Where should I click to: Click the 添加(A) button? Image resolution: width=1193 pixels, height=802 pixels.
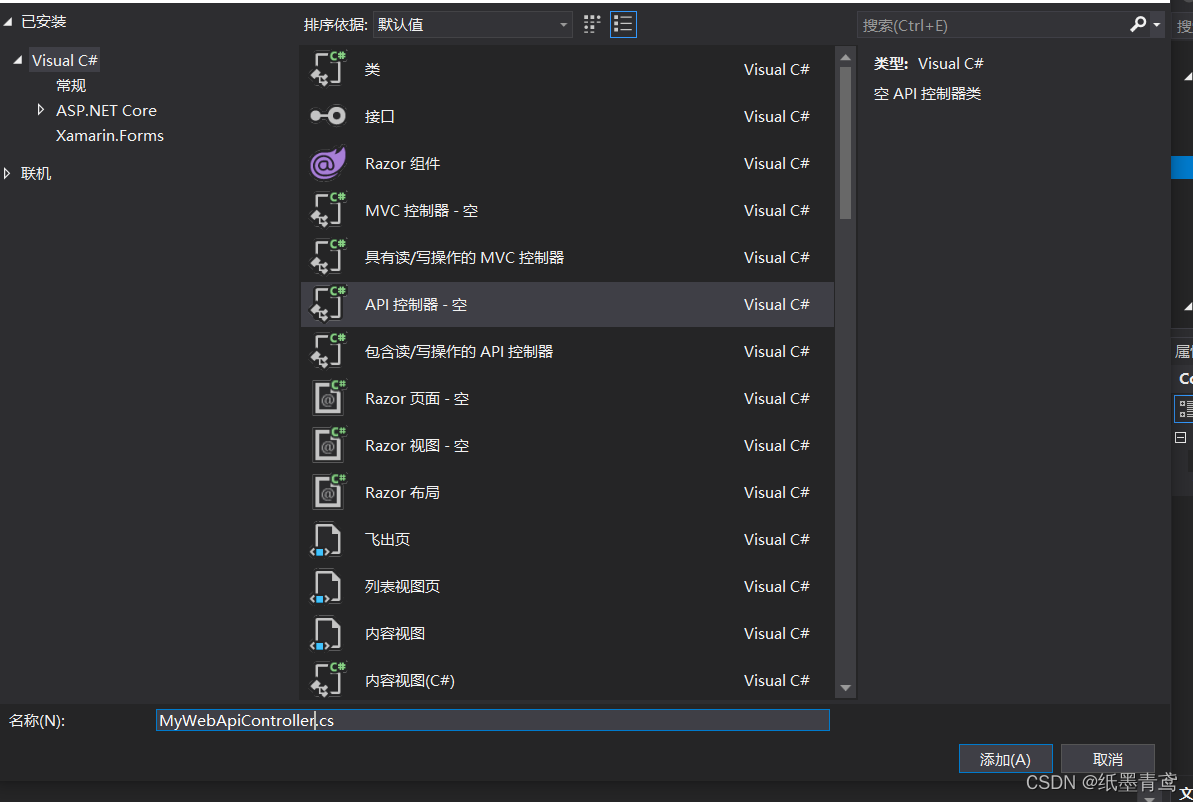click(x=1005, y=759)
